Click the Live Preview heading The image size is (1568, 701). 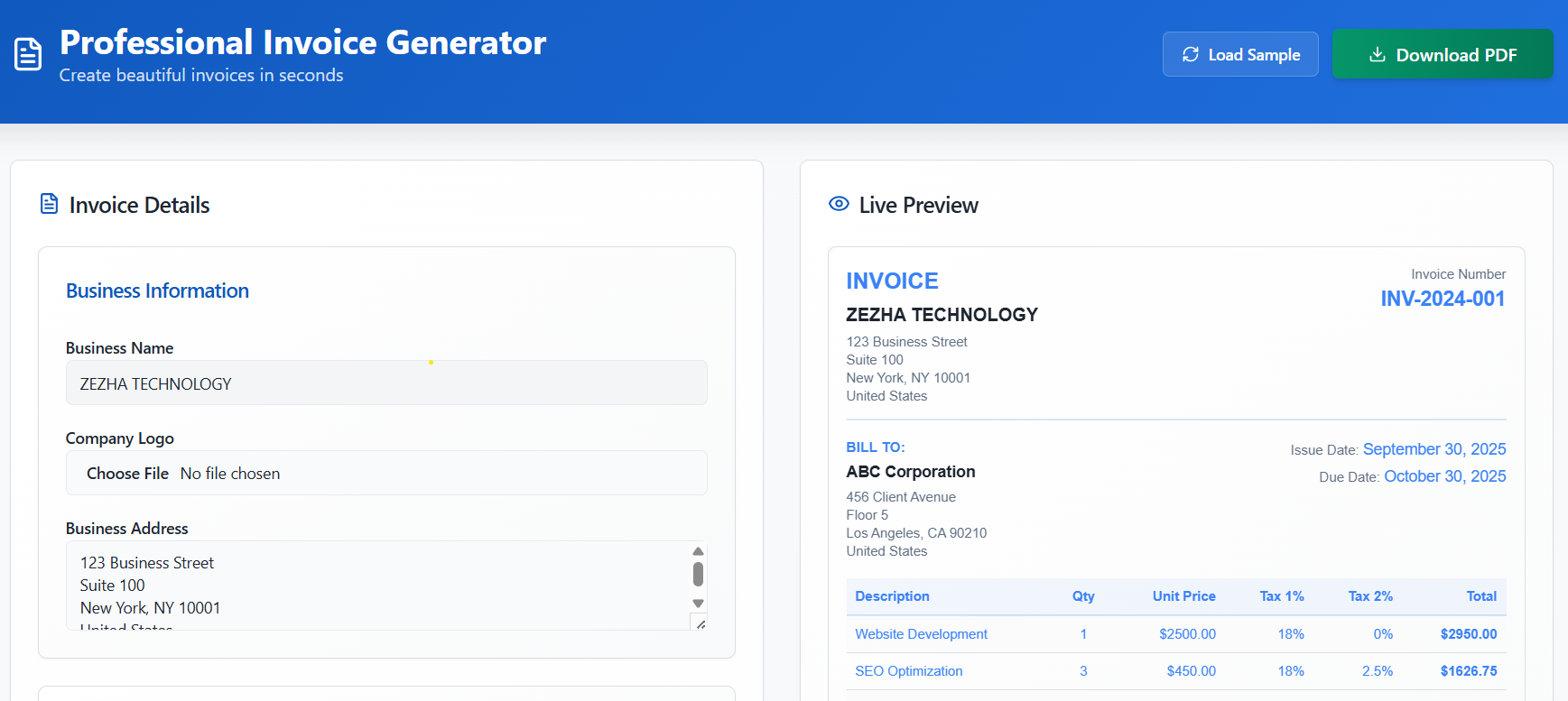pos(919,205)
